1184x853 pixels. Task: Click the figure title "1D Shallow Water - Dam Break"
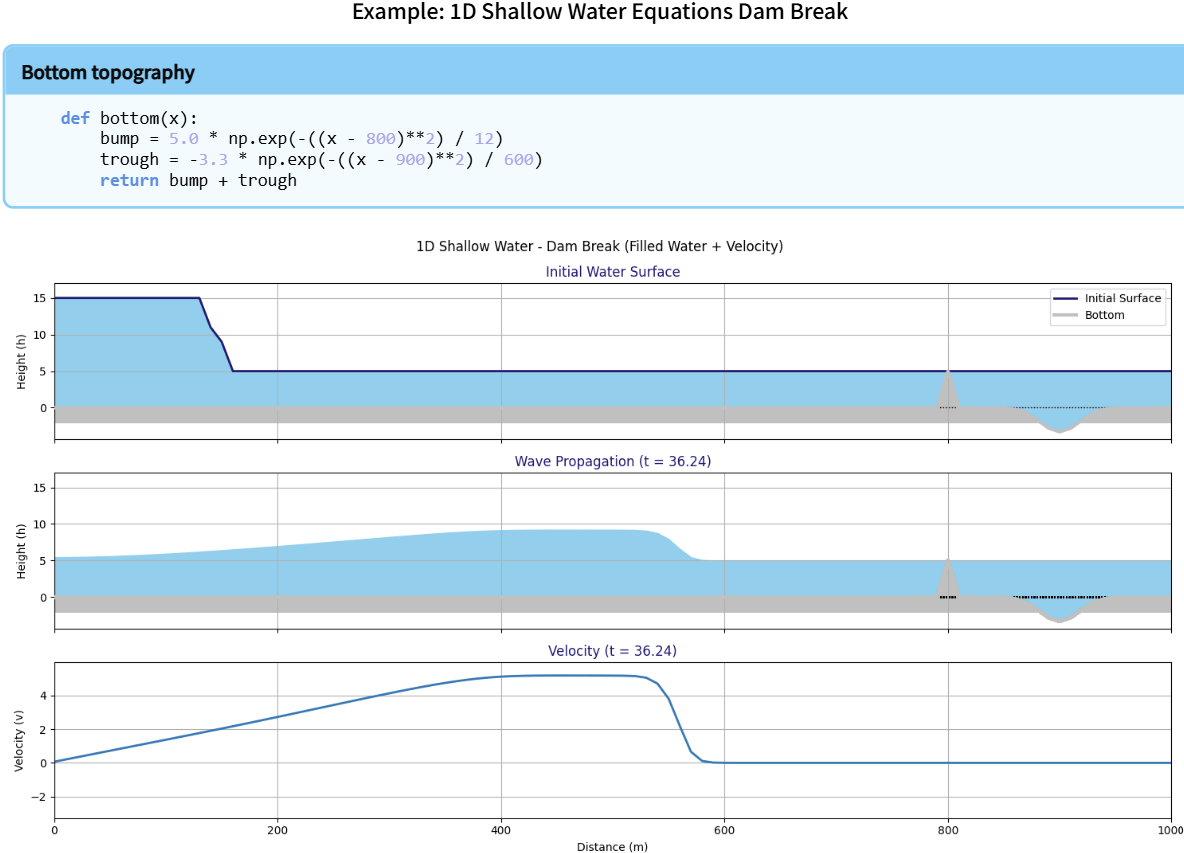[x=599, y=246]
